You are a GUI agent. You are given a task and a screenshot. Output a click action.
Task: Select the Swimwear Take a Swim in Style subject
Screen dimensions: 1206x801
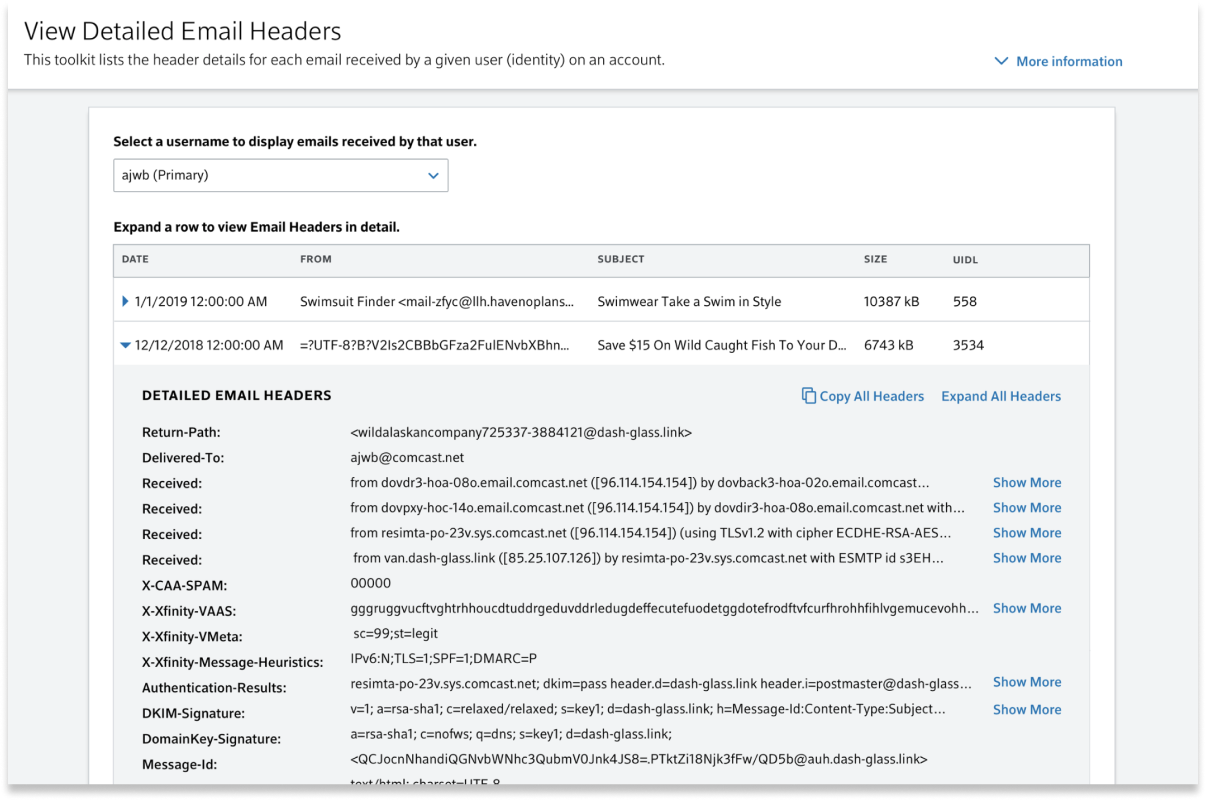(x=689, y=301)
